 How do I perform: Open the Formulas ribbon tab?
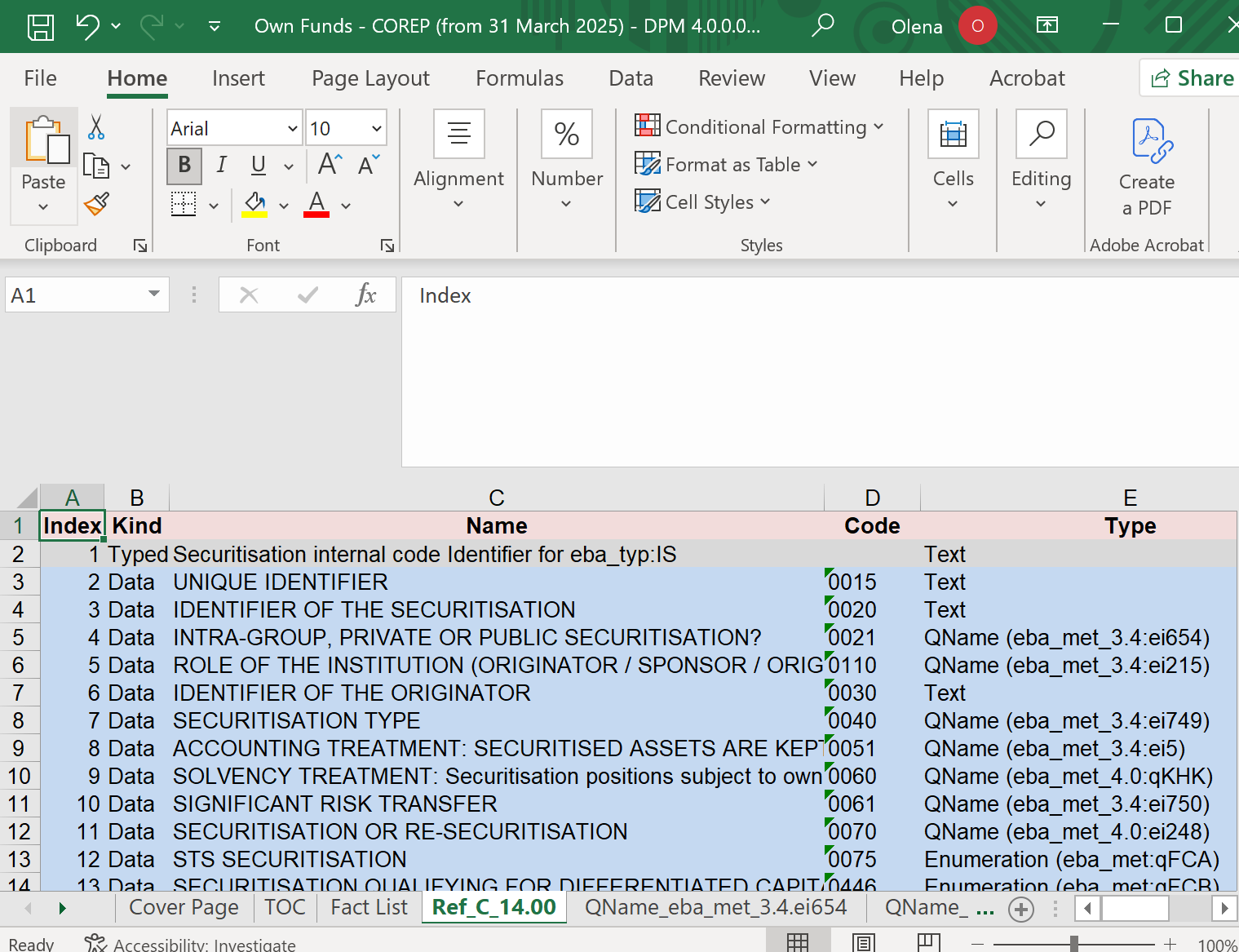519,78
